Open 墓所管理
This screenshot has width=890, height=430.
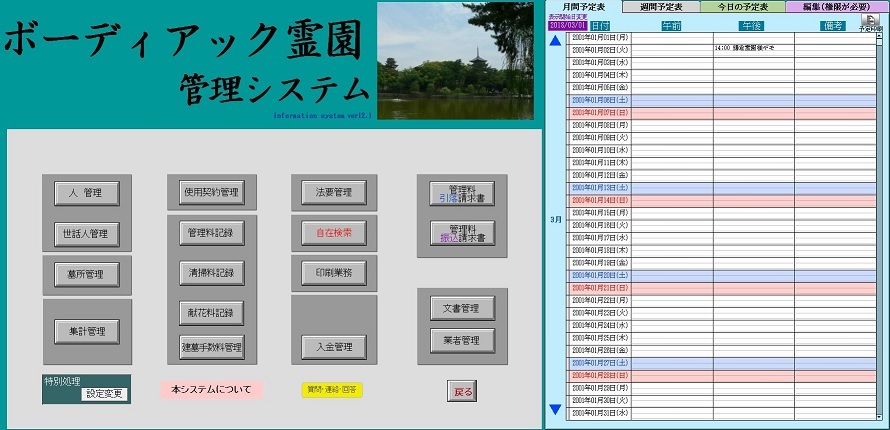(x=87, y=275)
